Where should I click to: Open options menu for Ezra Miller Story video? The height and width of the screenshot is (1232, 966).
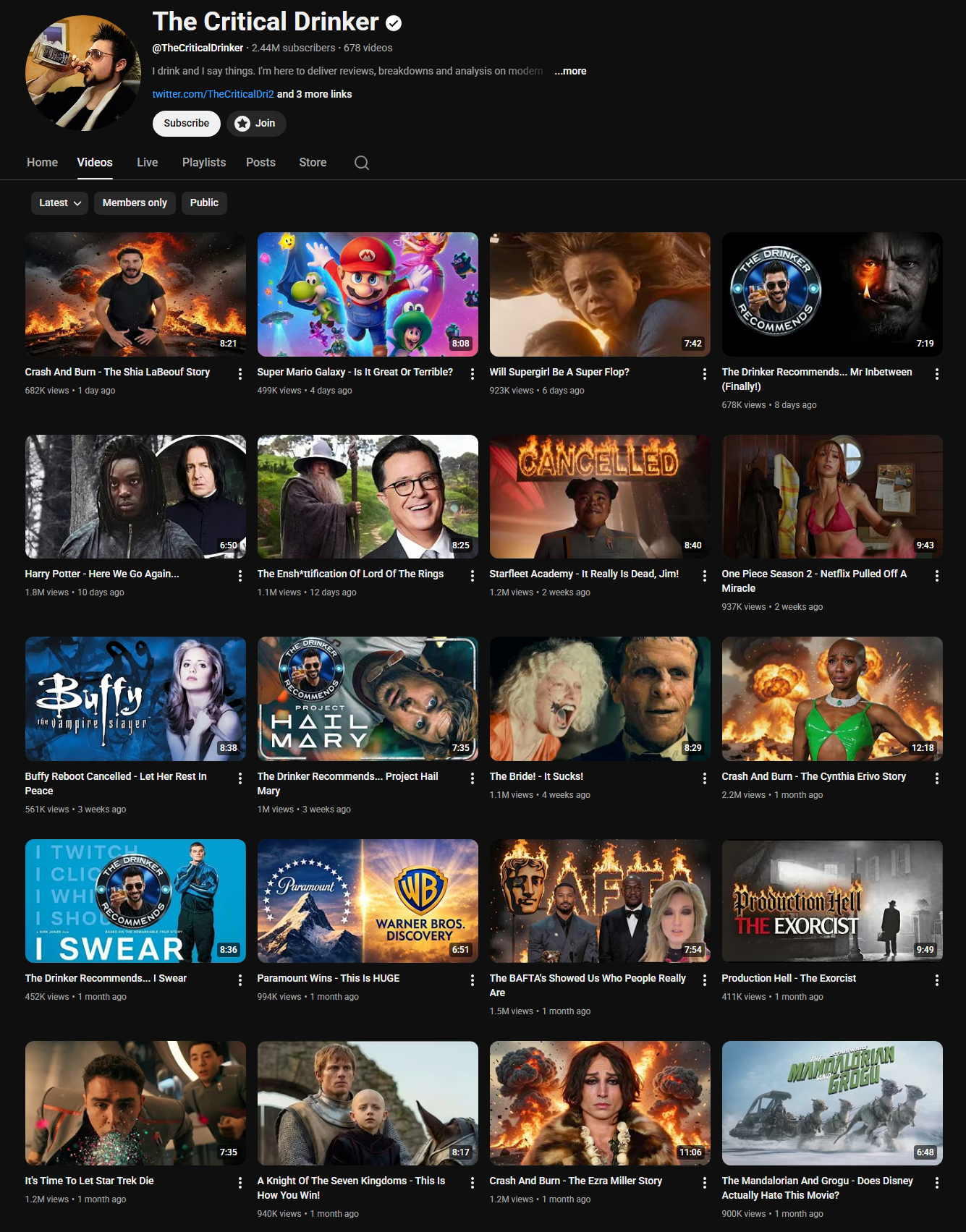705,1182
